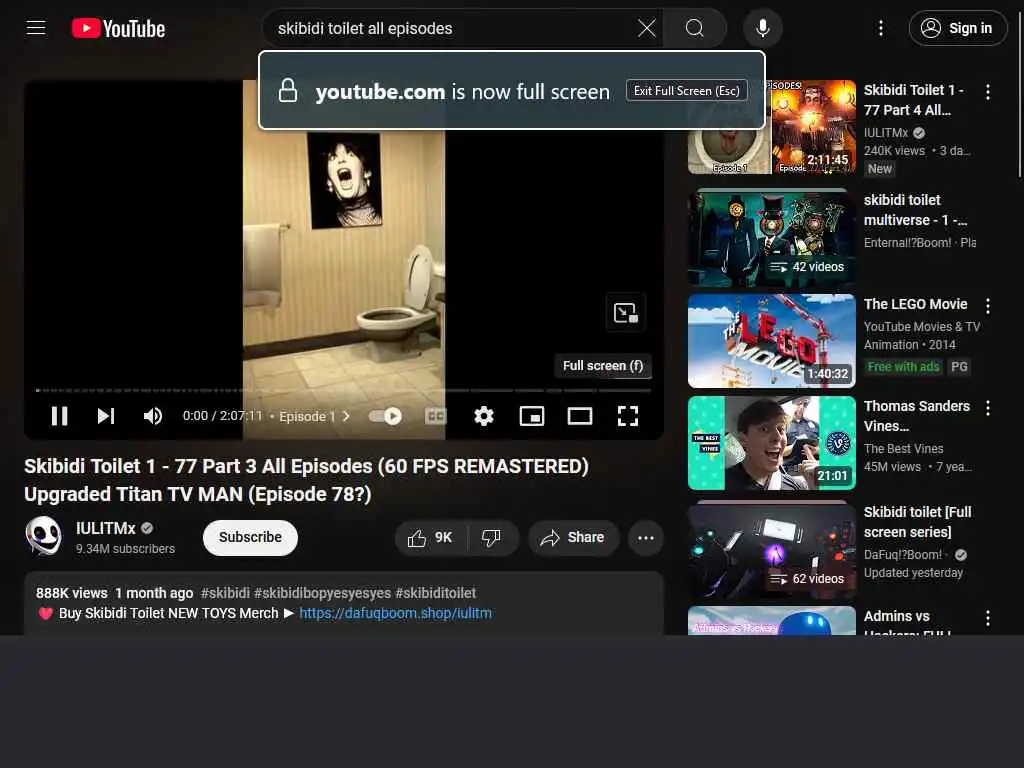Viewport: 1024px width, 768px height.
Task: Click the skibidi toilet multiverse title
Action: pos(915,210)
